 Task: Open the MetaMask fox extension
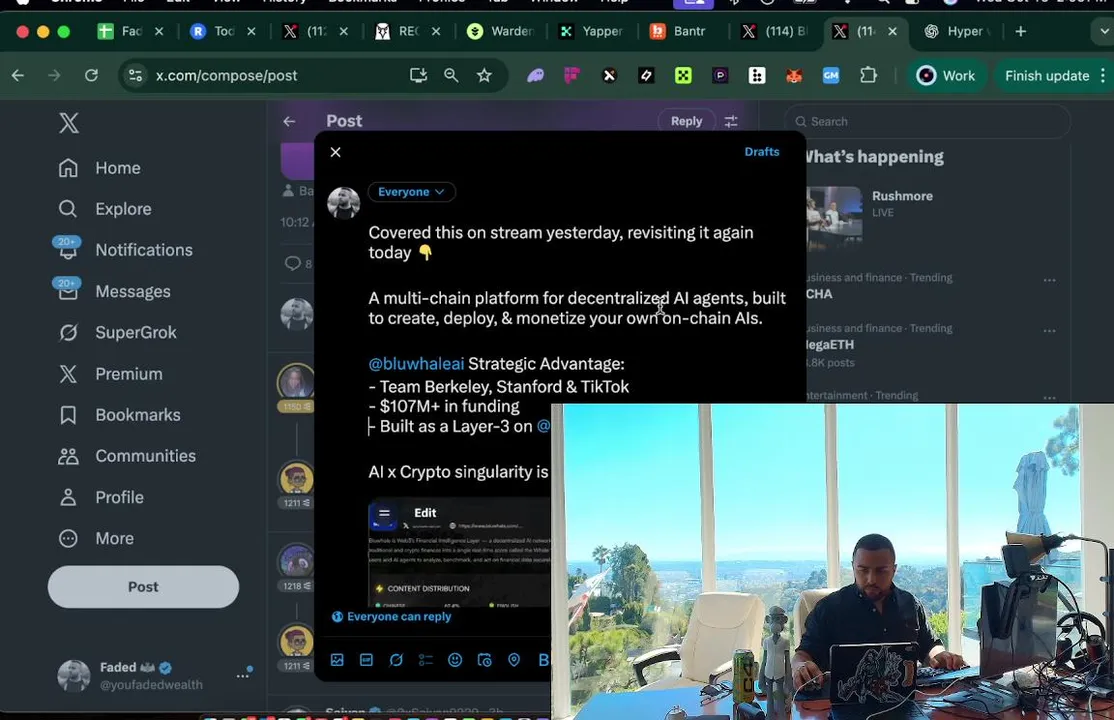tap(794, 75)
